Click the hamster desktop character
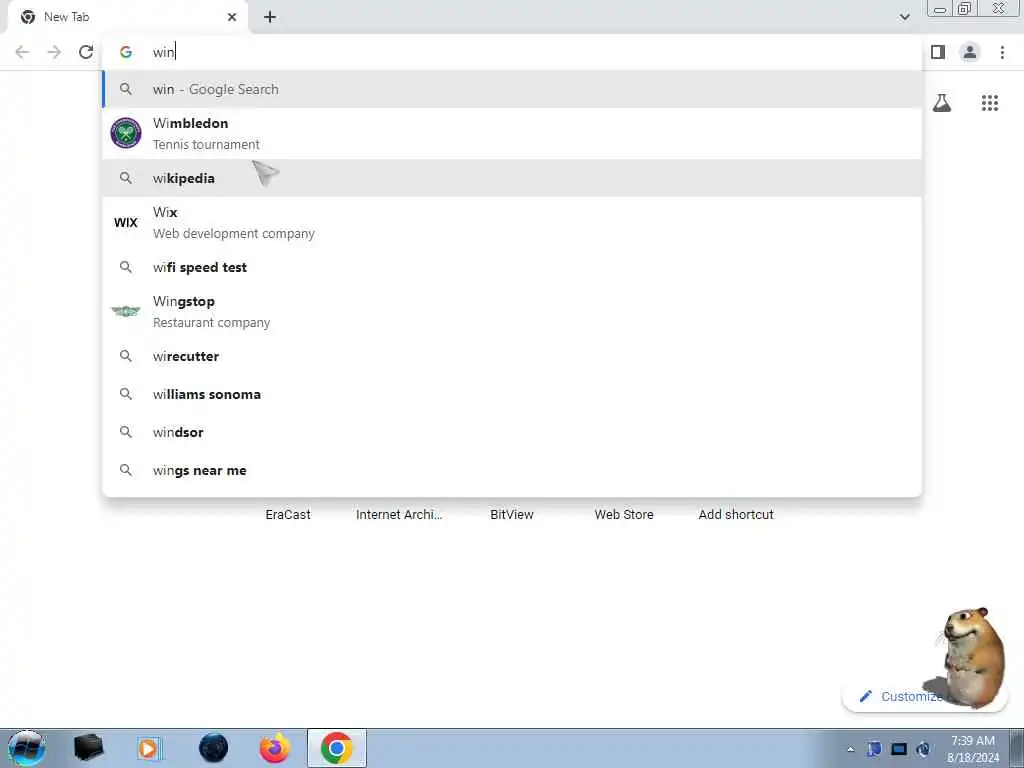The height and width of the screenshot is (768, 1024). (971, 658)
